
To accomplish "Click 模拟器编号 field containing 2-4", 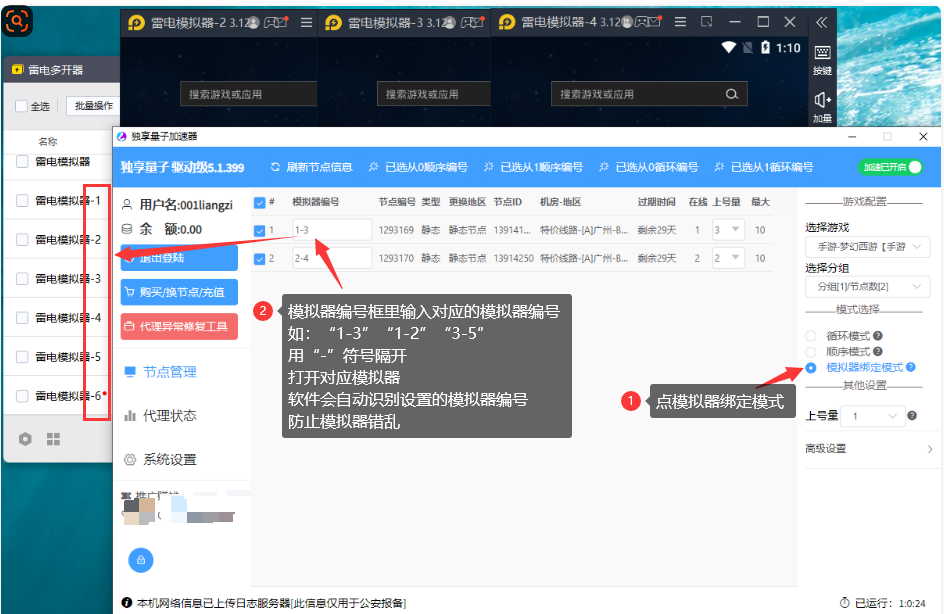I will [x=332, y=258].
